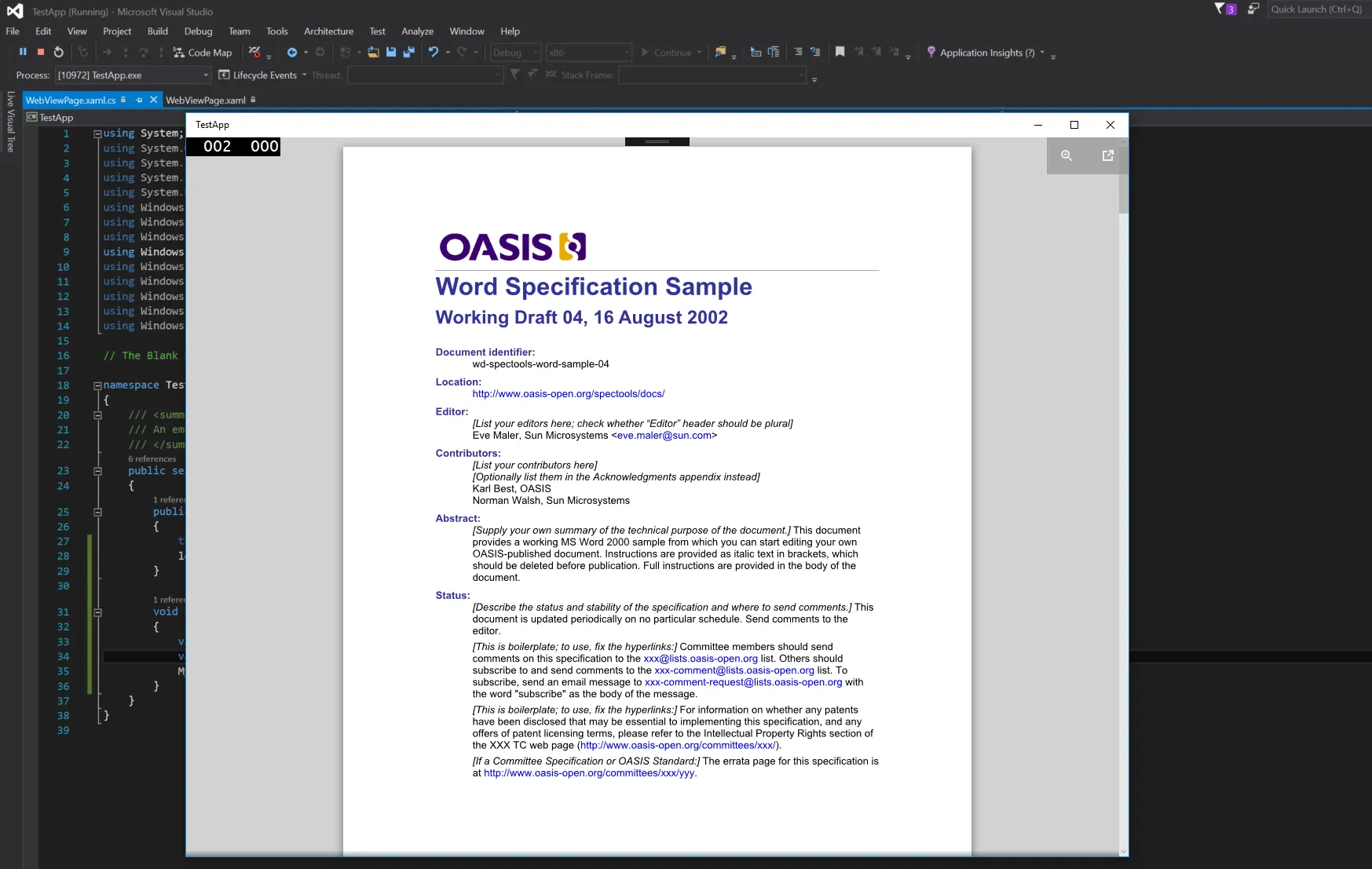1372x869 pixels.
Task: Pause the debugging session
Action: pyautogui.click(x=23, y=52)
